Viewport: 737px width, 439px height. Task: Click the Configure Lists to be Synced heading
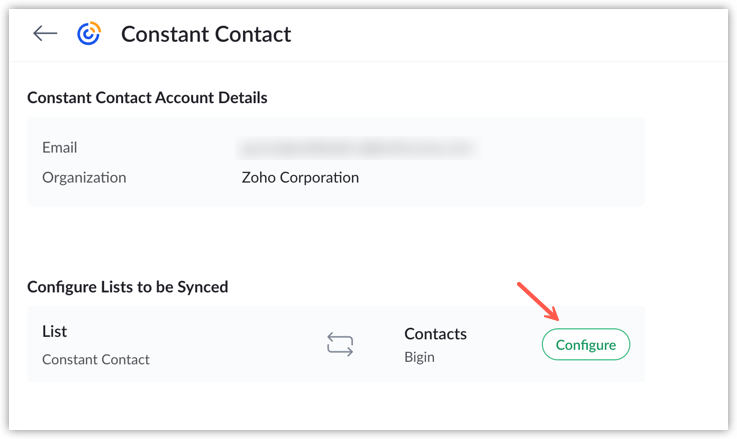128,287
